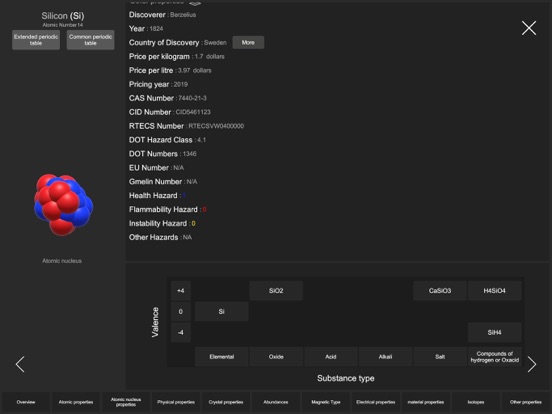552x414 pixels.
Task: Click the Atomic Number 14 label
Action: pos(63,25)
